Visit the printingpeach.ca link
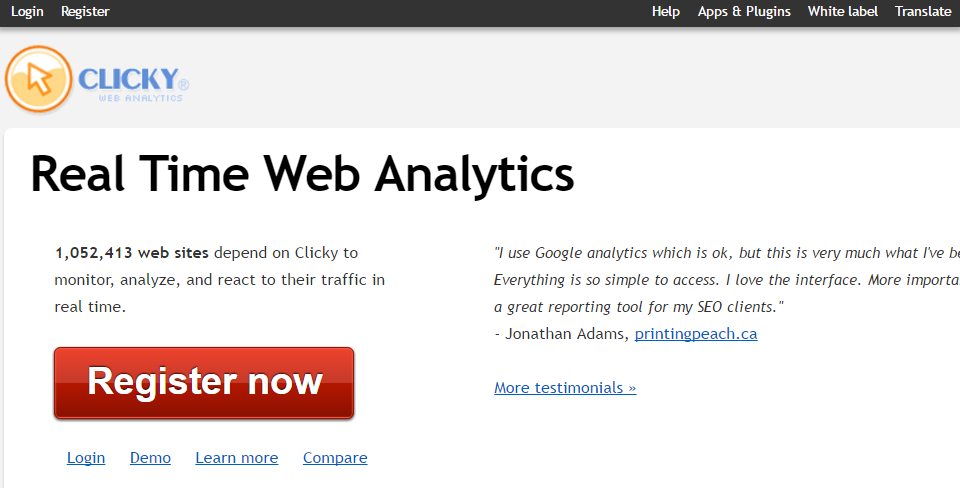 pos(696,334)
